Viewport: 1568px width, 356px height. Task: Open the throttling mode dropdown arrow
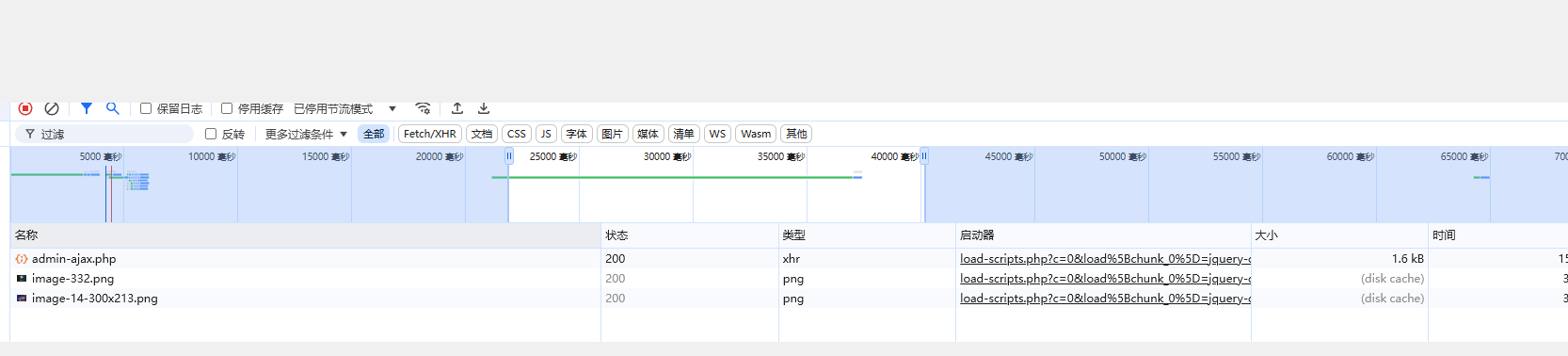[392, 108]
